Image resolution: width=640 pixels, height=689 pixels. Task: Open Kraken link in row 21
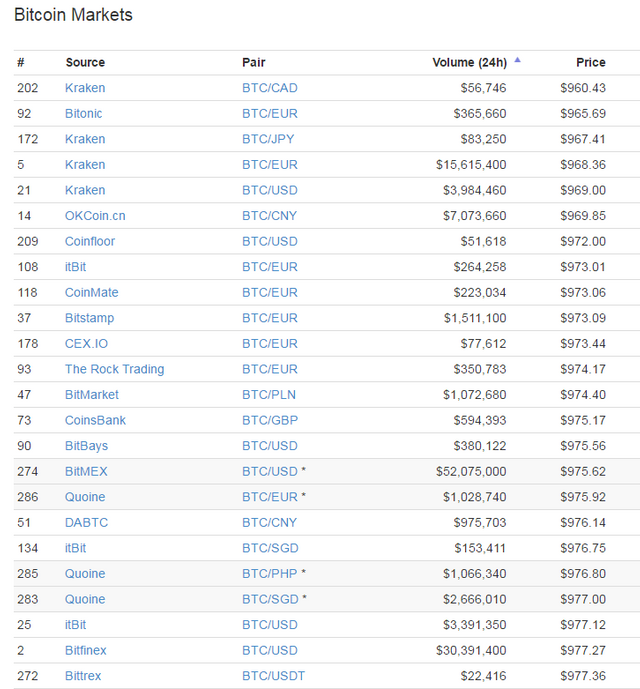(85, 190)
